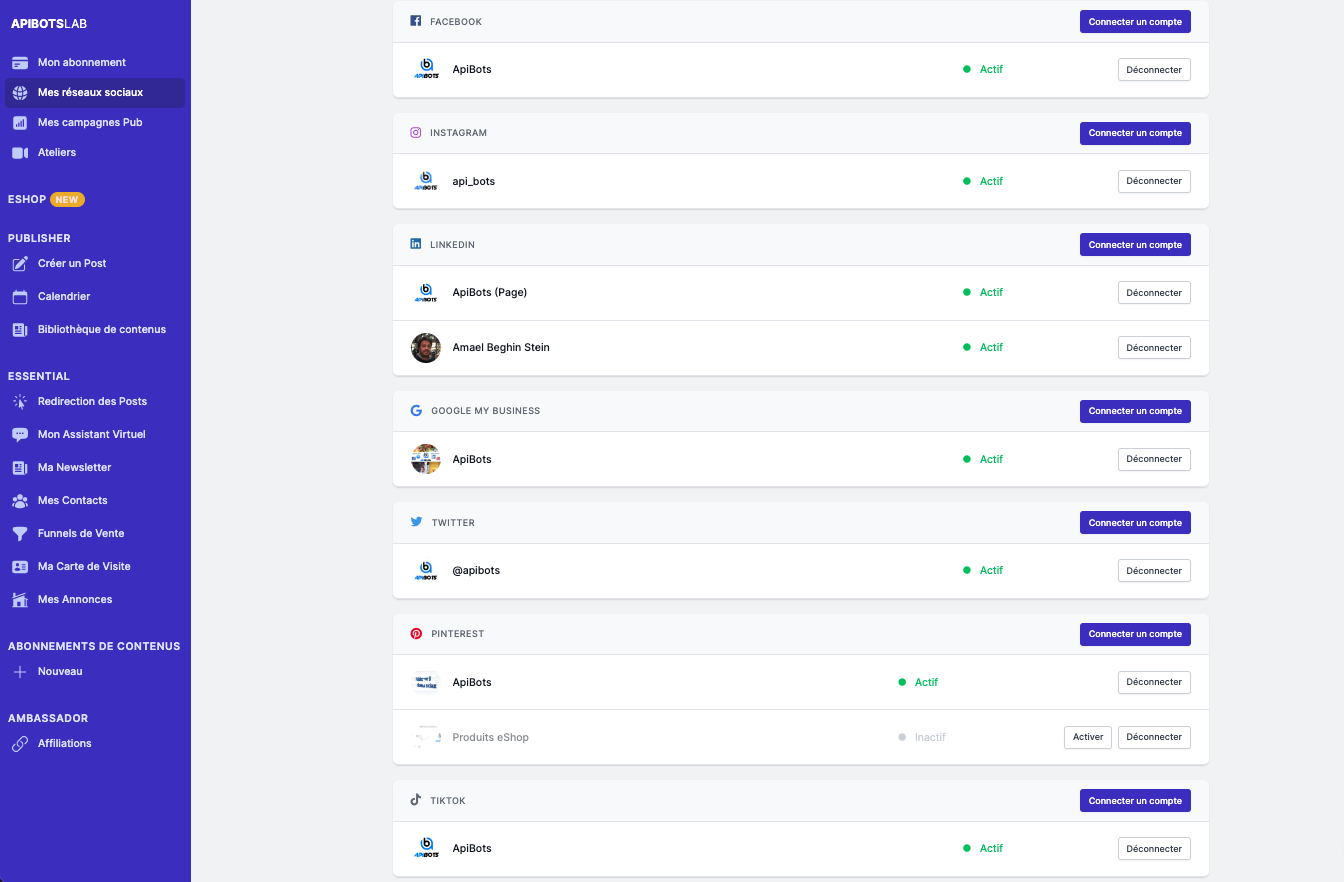The width and height of the screenshot is (1344, 882).
Task: Disconnect the Google My Business ApiBots account
Action: (x=1154, y=459)
